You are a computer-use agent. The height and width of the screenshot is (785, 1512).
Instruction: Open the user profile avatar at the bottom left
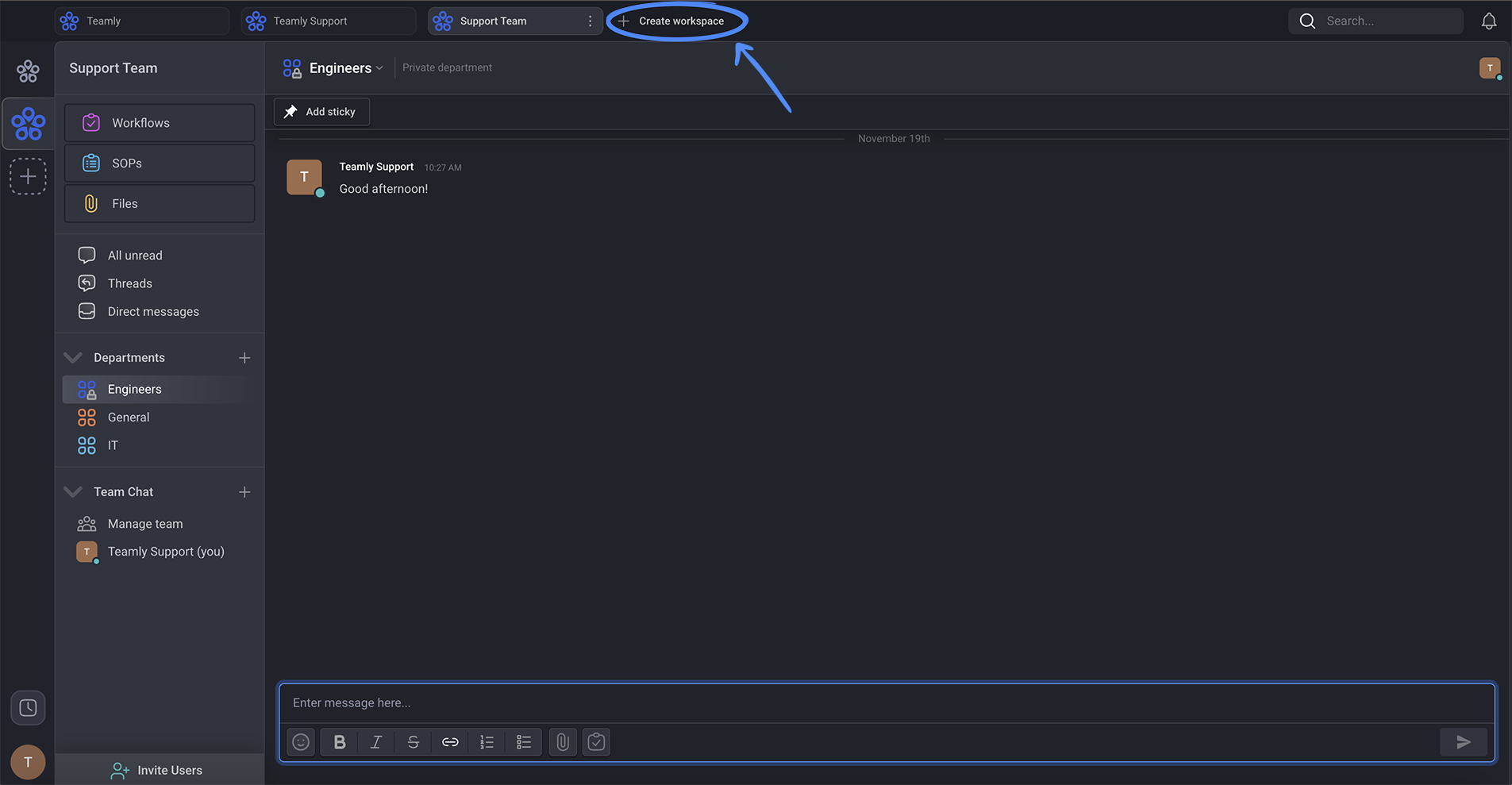(28, 762)
